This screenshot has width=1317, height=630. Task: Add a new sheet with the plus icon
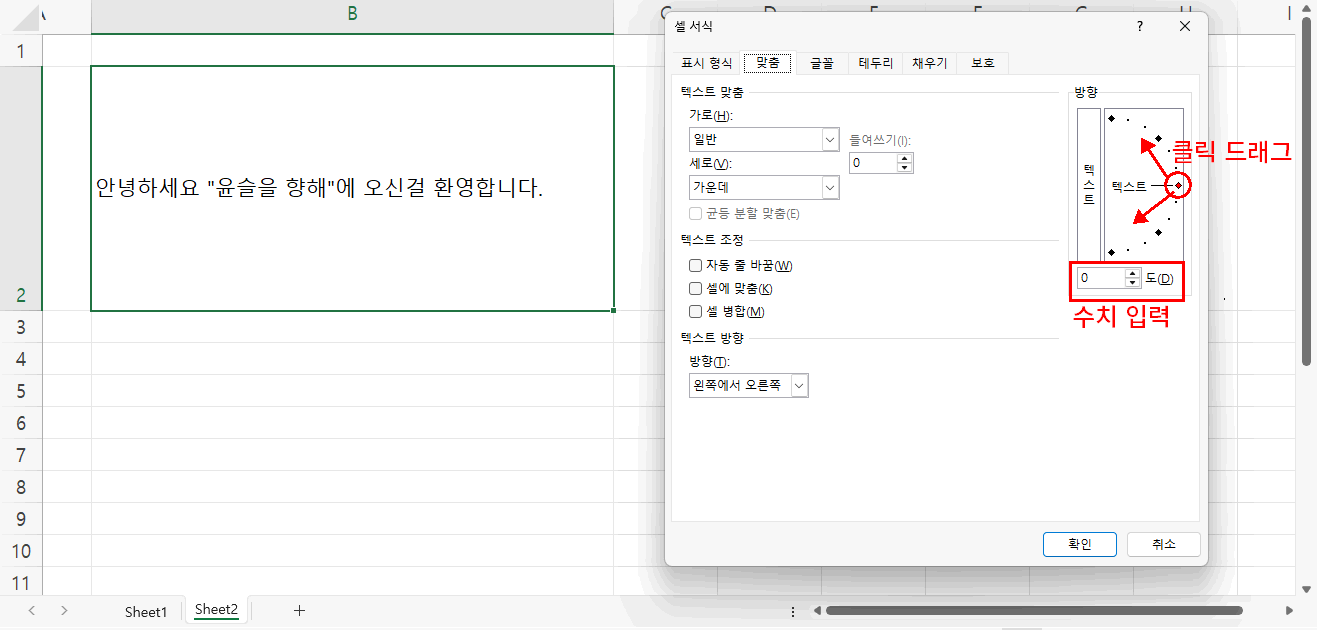click(299, 610)
